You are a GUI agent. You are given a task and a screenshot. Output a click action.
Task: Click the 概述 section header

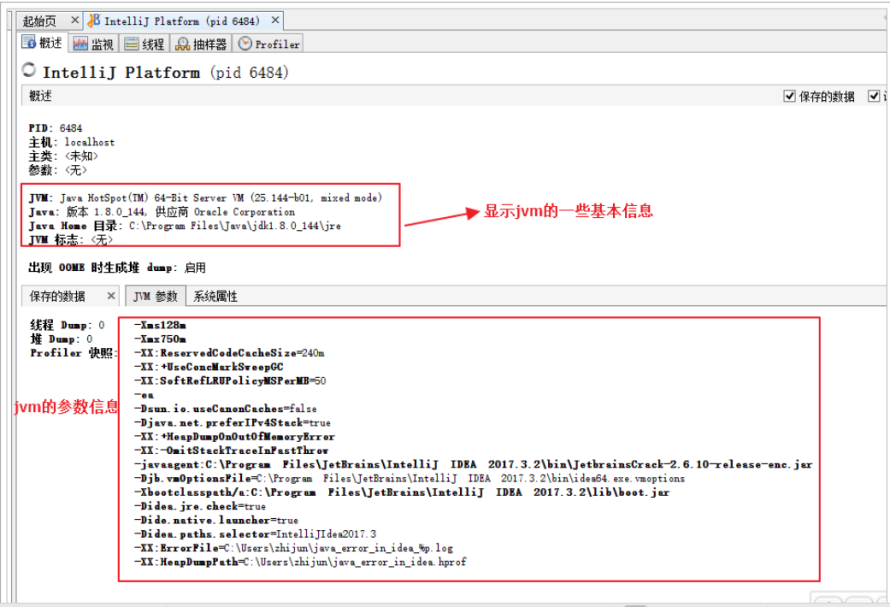pyautogui.click(x=40, y=96)
